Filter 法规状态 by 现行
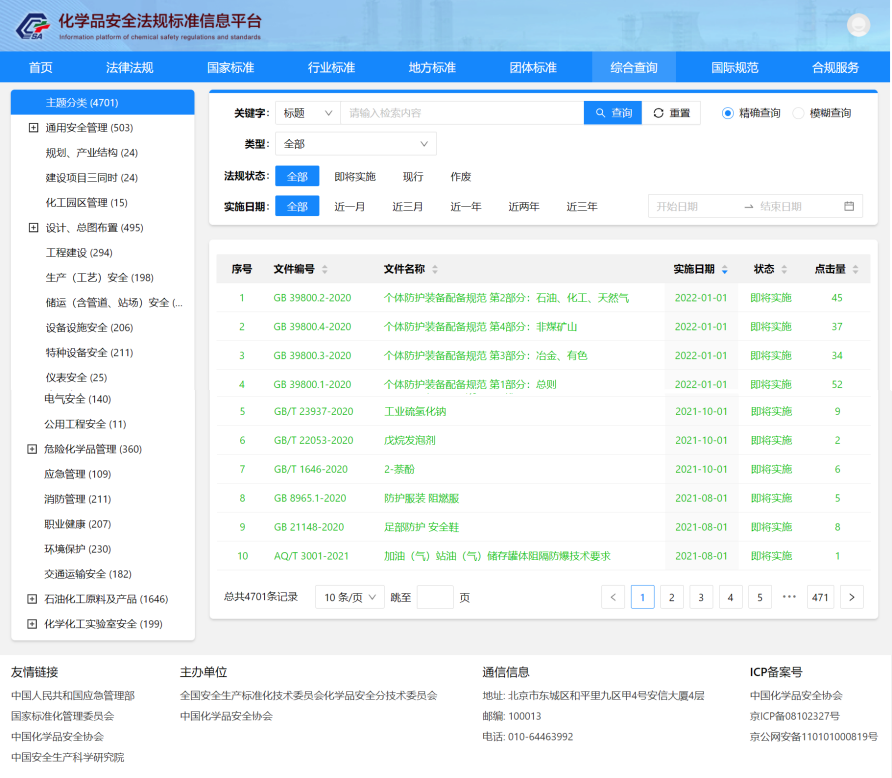Viewport: 892px width, 778px height. pos(413,177)
